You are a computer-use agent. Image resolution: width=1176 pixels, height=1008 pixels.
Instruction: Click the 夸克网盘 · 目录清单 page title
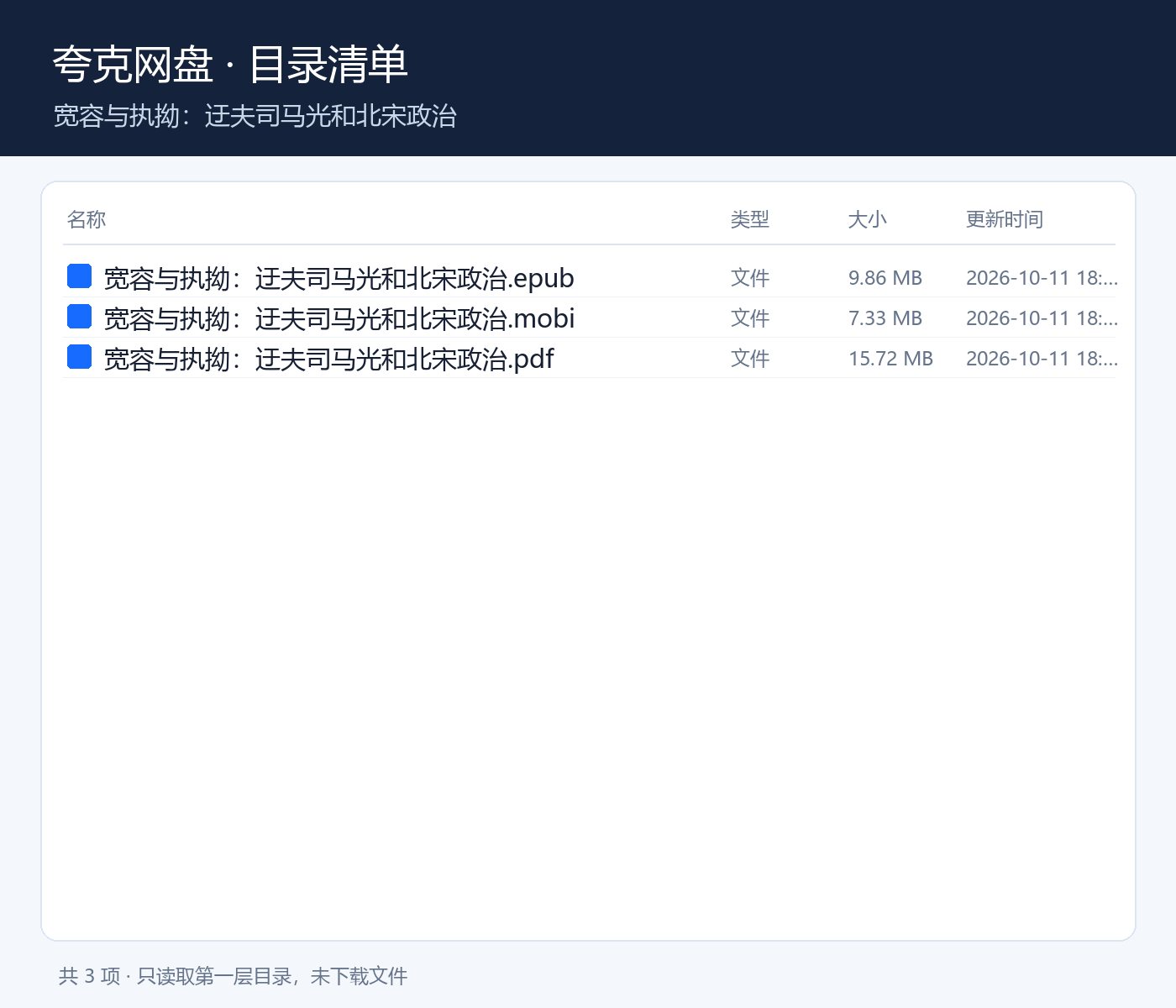[x=230, y=65]
